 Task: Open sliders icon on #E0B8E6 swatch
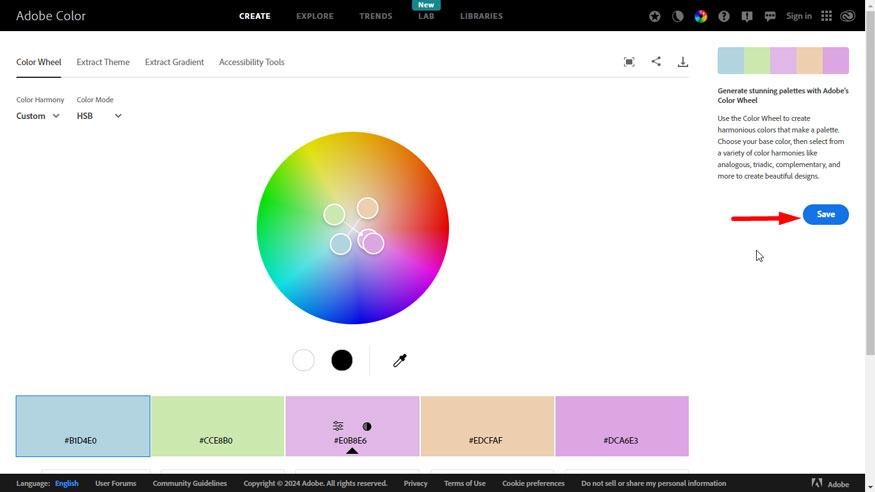[x=338, y=426]
